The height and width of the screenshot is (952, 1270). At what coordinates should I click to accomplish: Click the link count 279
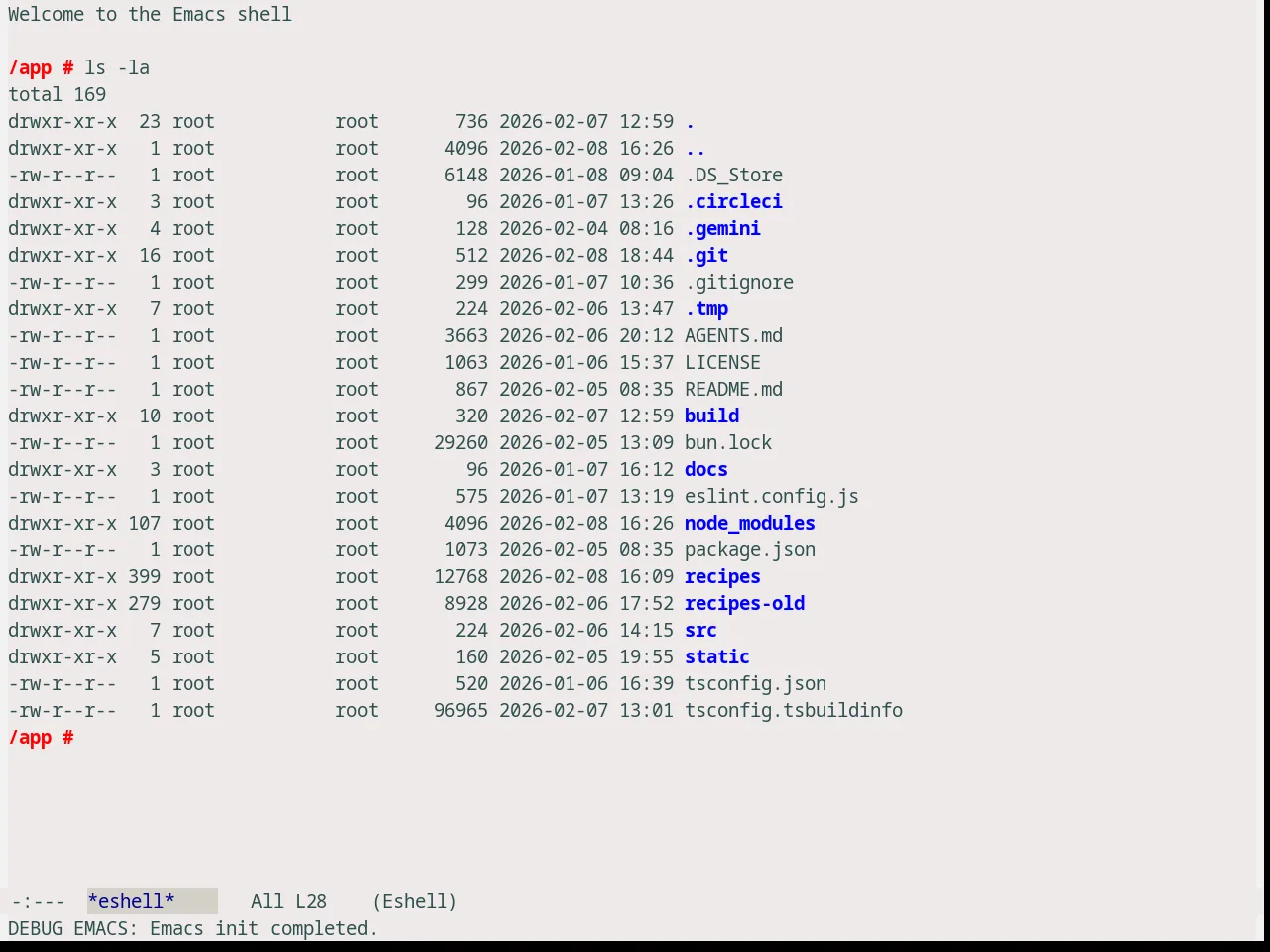click(144, 603)
